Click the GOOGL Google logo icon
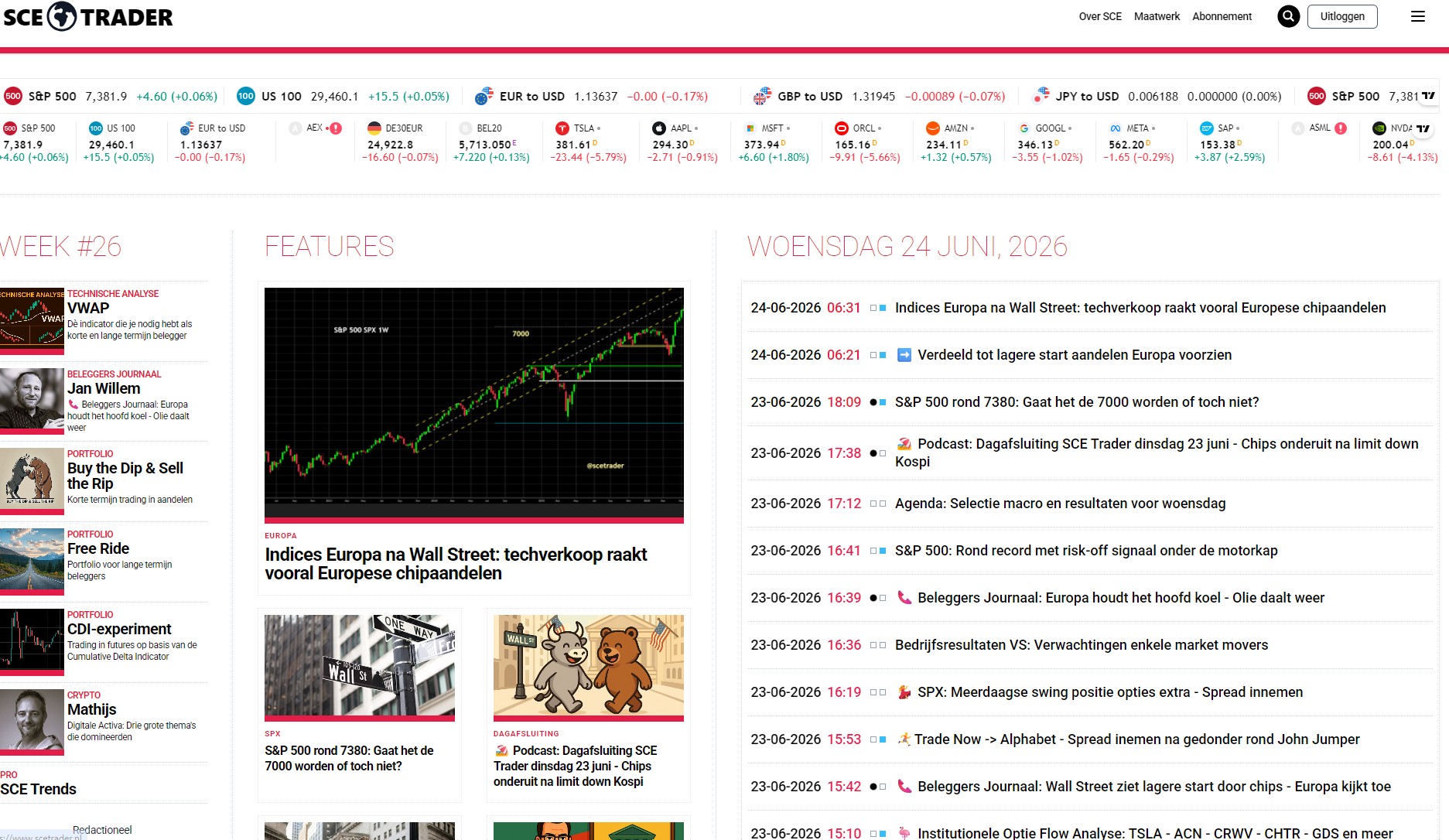 click(1024, 128)
